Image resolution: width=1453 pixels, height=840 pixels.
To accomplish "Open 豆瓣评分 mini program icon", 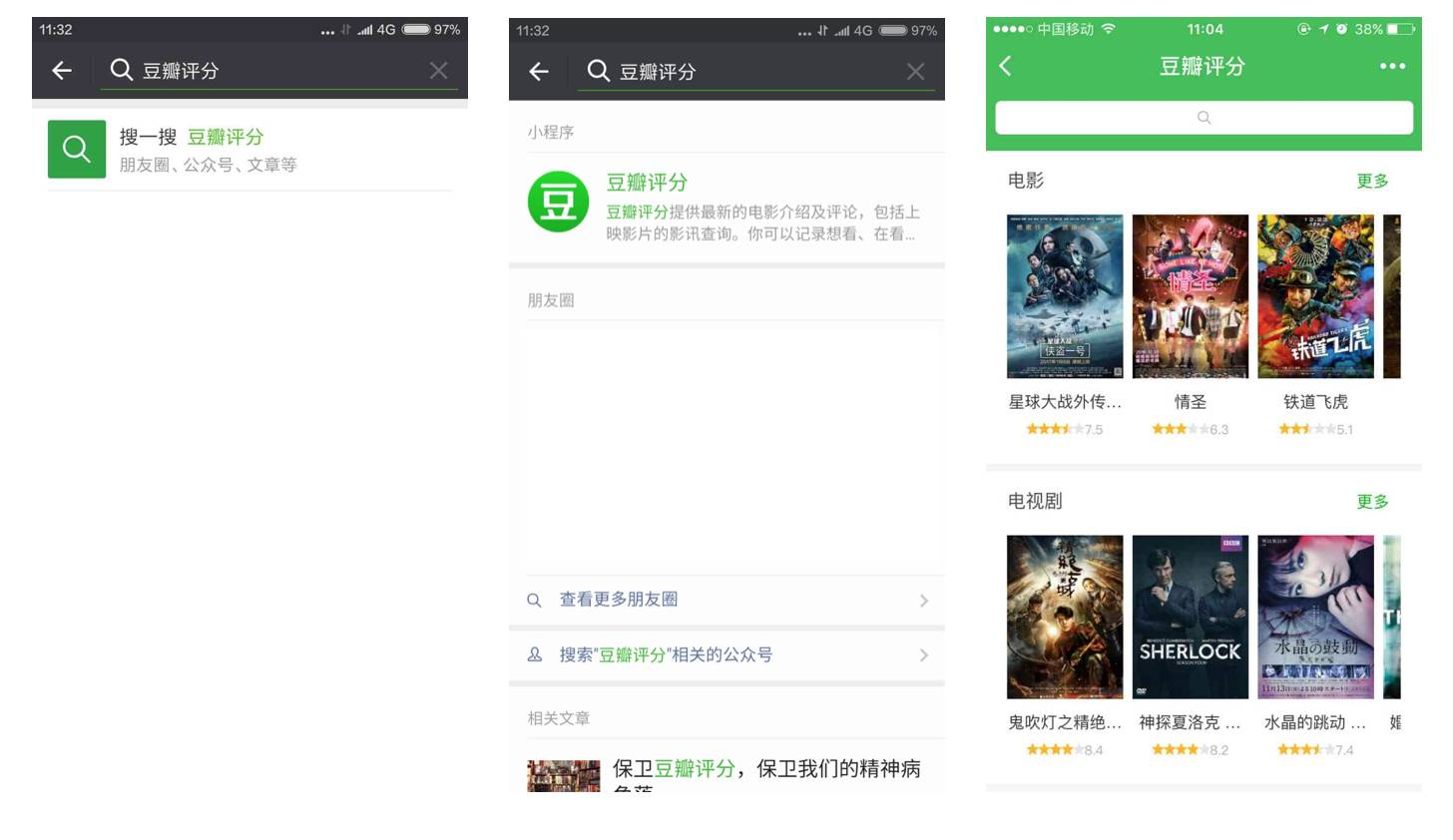I will [558, 202].
